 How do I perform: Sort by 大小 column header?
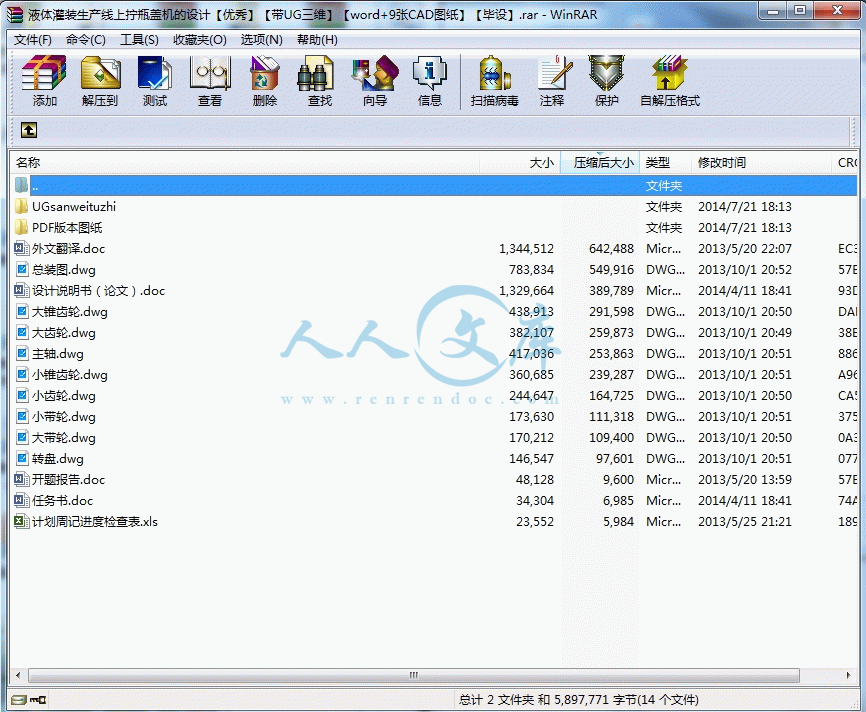520,162
